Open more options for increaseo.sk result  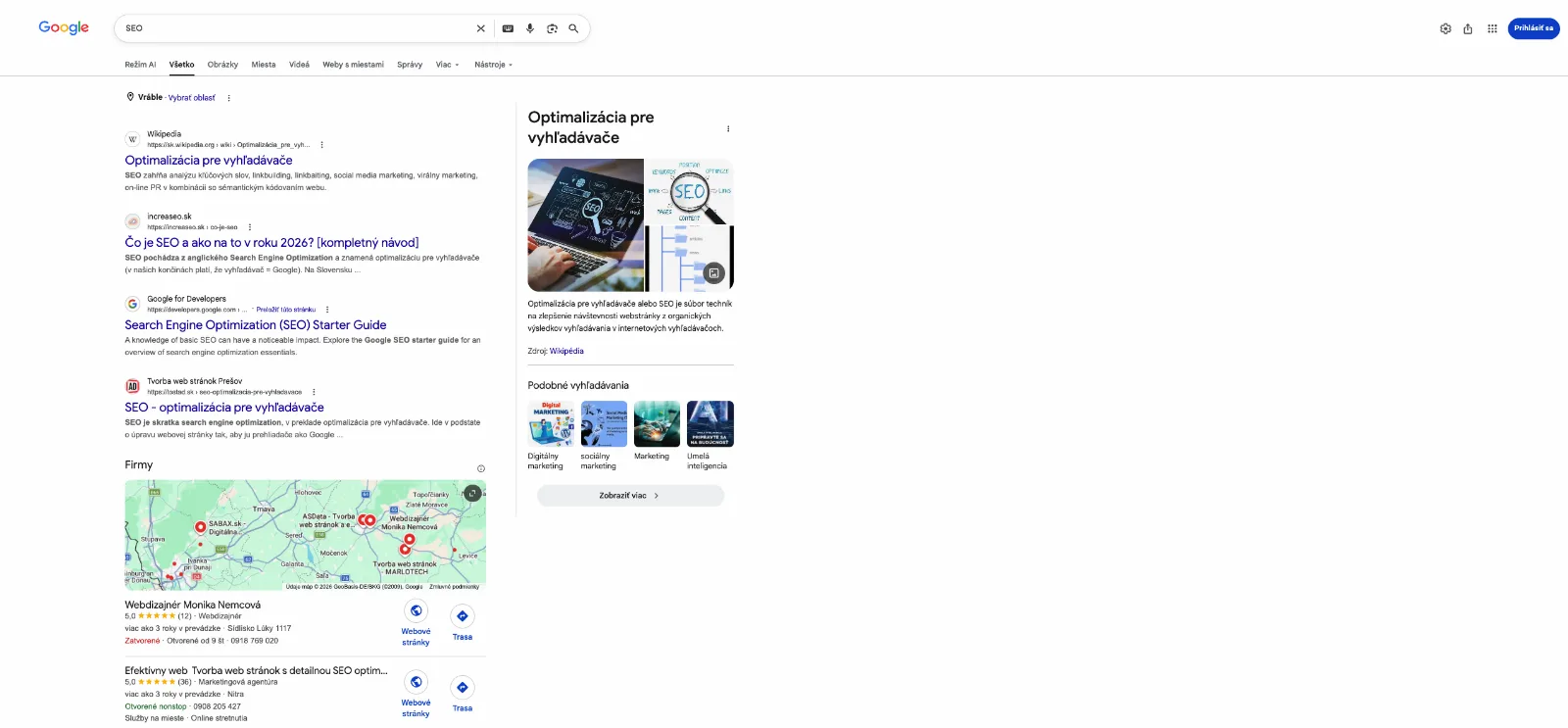click(x=250, y=227)
